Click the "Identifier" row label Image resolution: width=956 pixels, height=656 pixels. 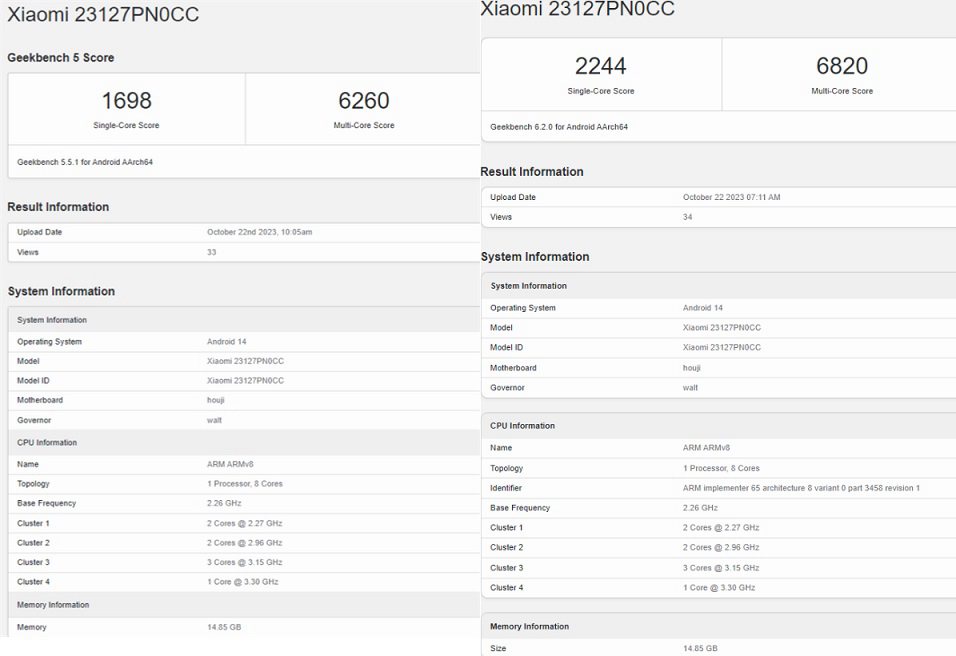click(506, 488)
